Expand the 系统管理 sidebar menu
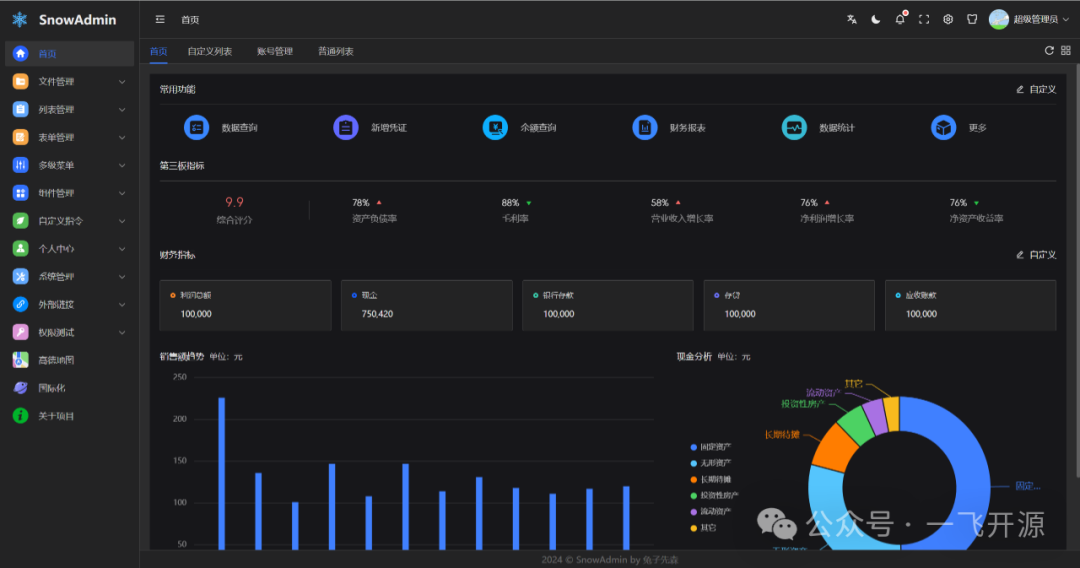This screenshot has height=568, width=1080. 68,277
